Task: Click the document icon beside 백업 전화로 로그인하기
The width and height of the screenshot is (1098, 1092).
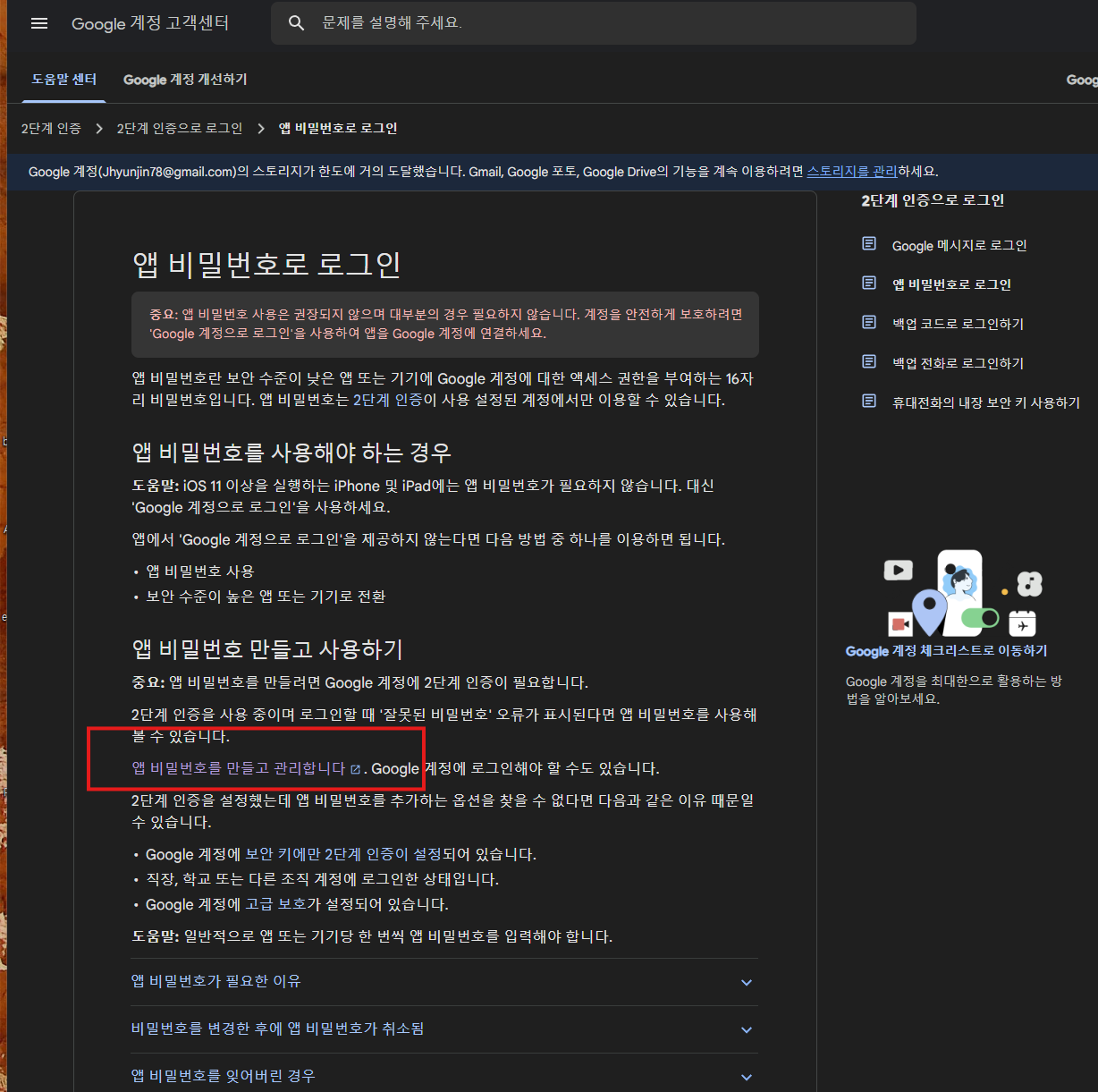Action: pos(869,362)
